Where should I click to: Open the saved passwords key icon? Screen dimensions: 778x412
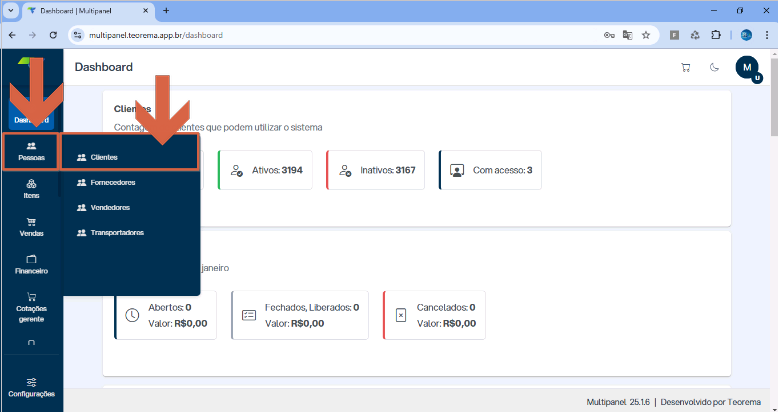coord(609,35)
